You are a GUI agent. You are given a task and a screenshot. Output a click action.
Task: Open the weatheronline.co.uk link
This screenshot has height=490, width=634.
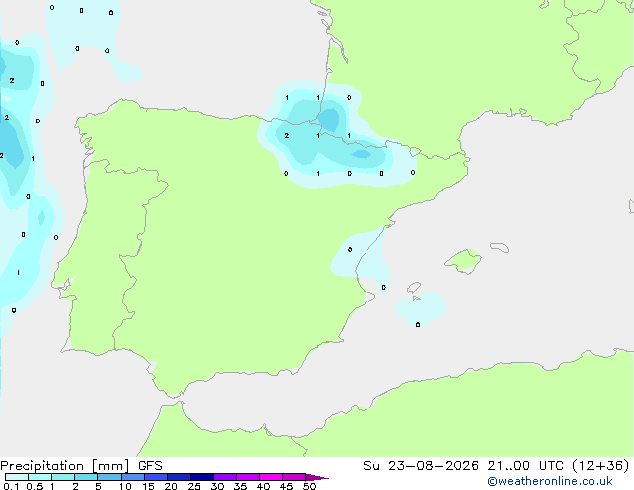tap(550, 481)
